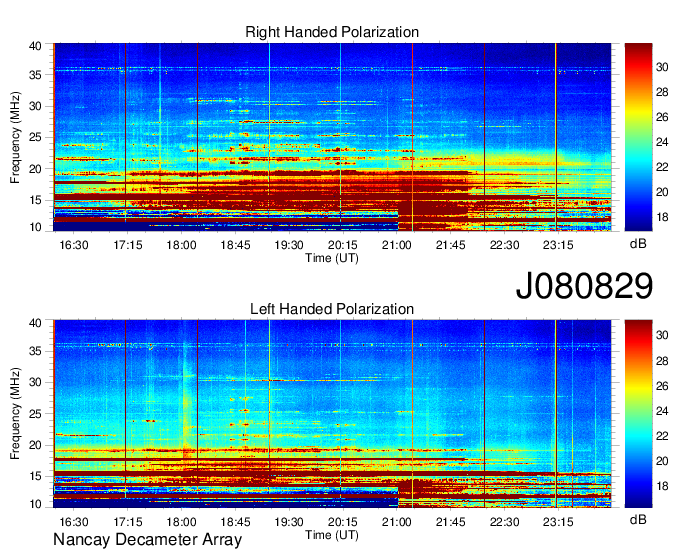Click the Left Handed spectrogram plot area
Viewport: 680px width, 552px height.
(x=332, y=414)
